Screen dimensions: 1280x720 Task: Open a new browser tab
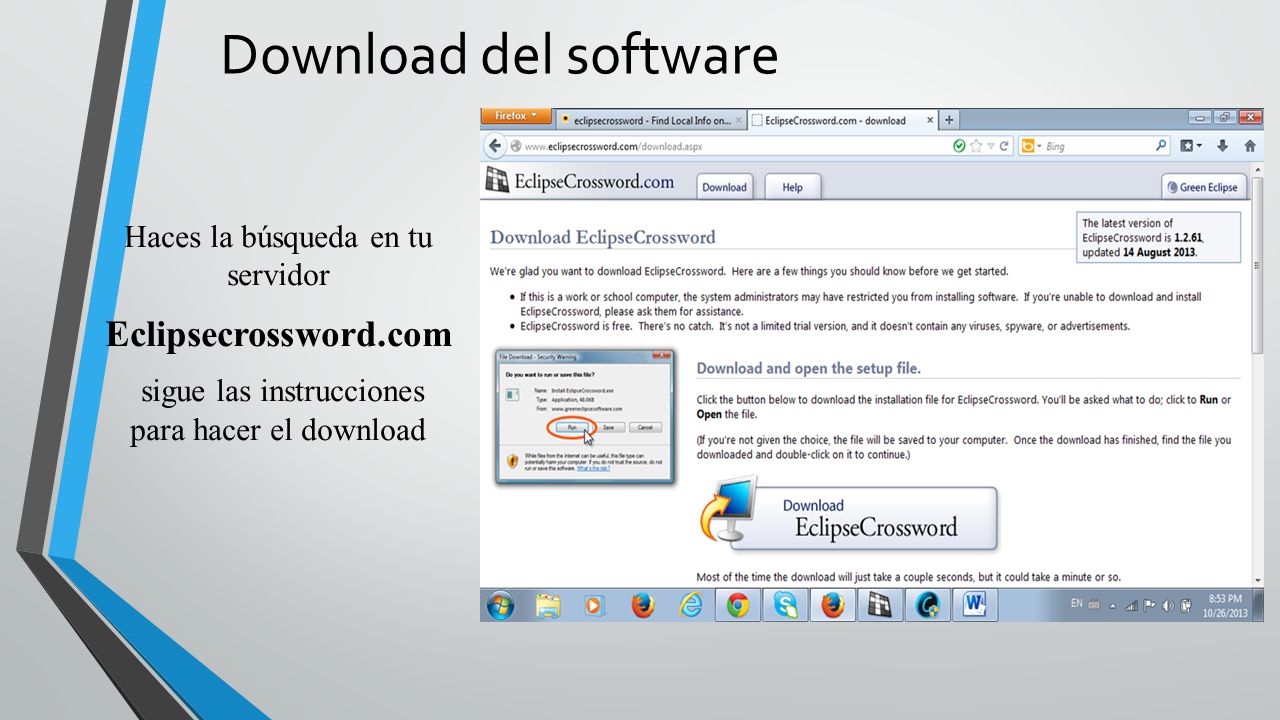click(949, 120)
